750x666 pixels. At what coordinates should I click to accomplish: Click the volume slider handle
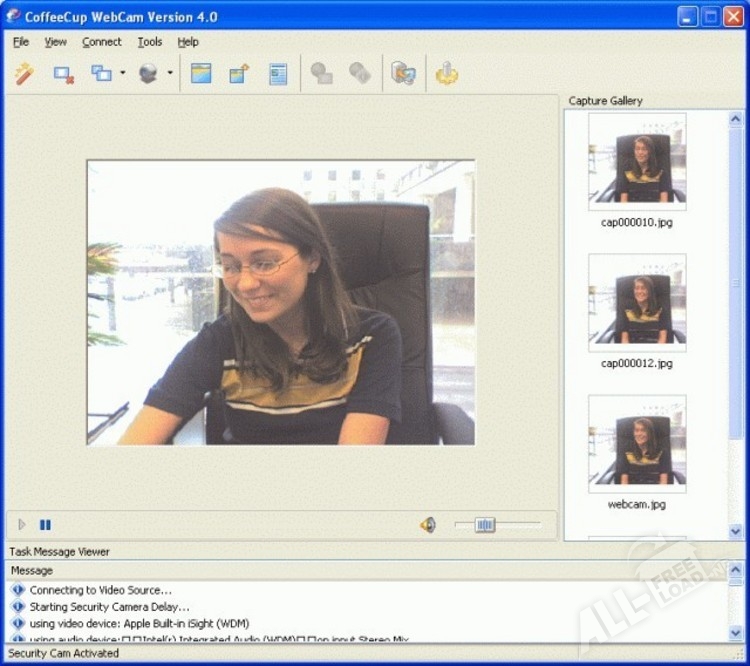coord(485,525)
